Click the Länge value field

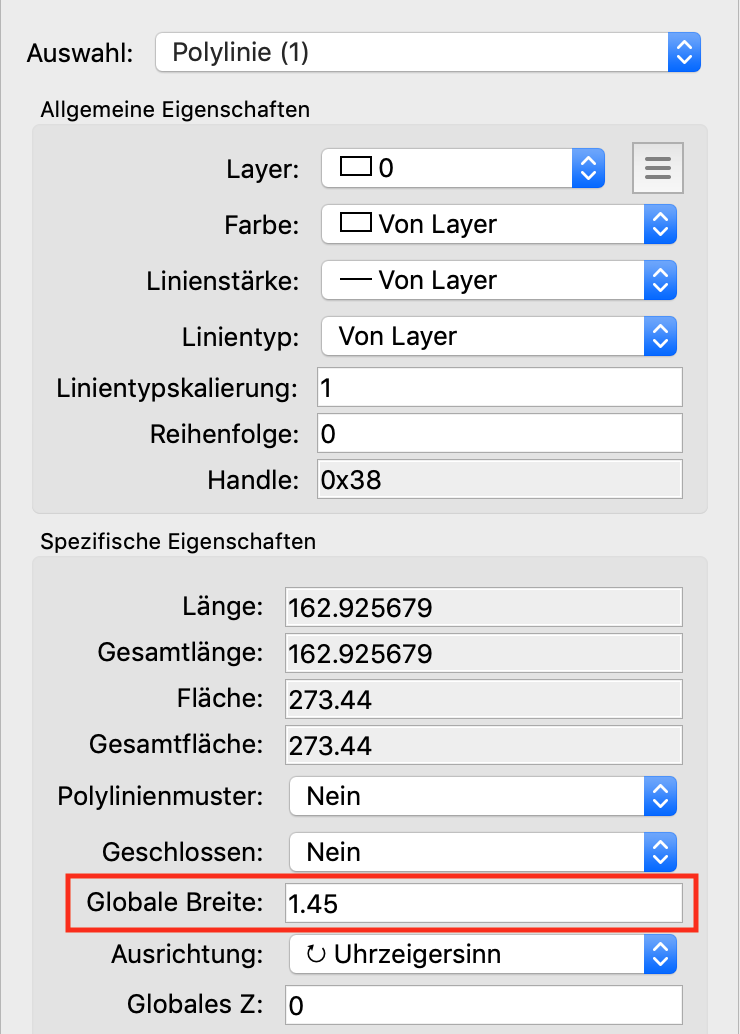pos(483,607)
